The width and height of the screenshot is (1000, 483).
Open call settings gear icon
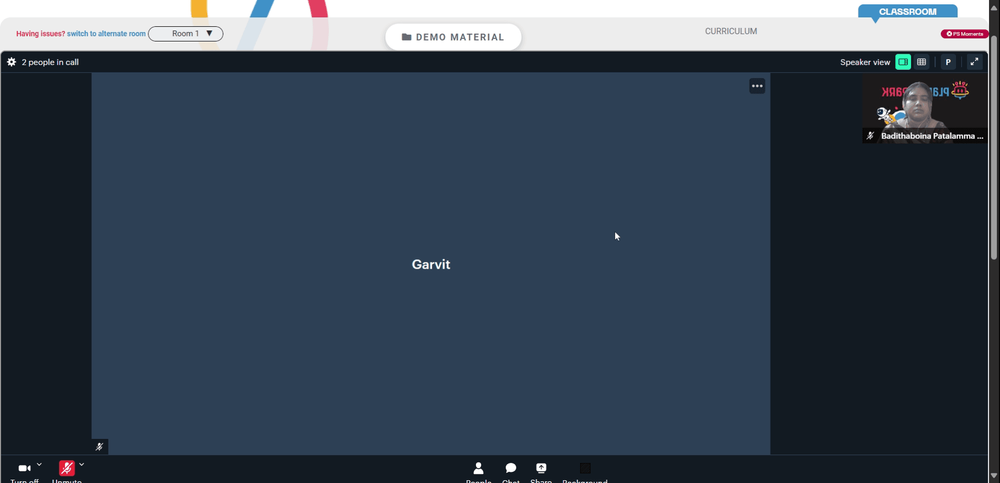pyautogui.click(x=11, y=62)
